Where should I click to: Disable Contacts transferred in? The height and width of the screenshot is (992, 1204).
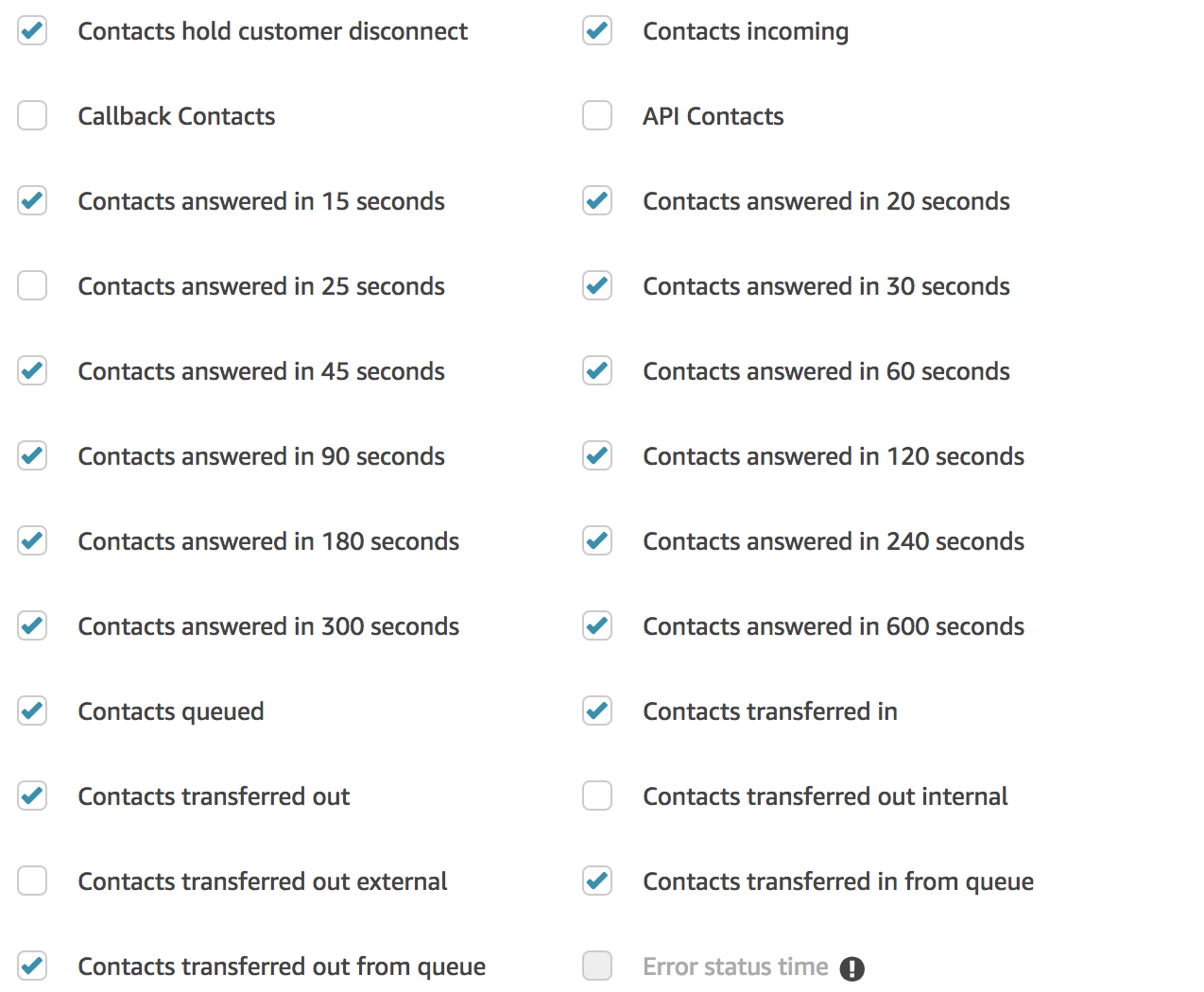pyautogui.click(x=597, y=710)
